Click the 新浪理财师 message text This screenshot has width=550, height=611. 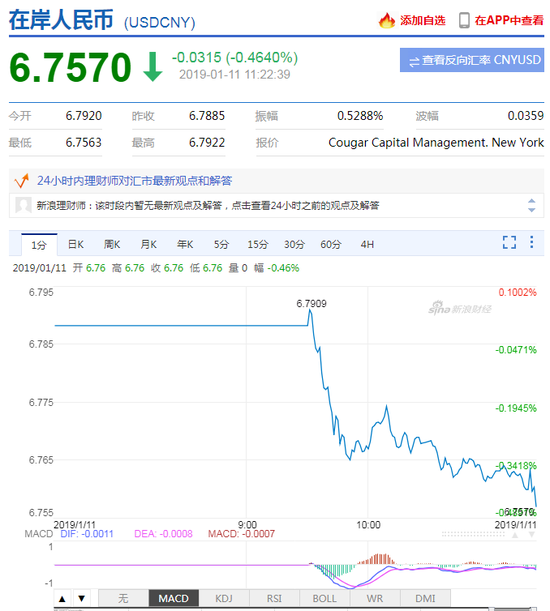(x=208, y=205)
